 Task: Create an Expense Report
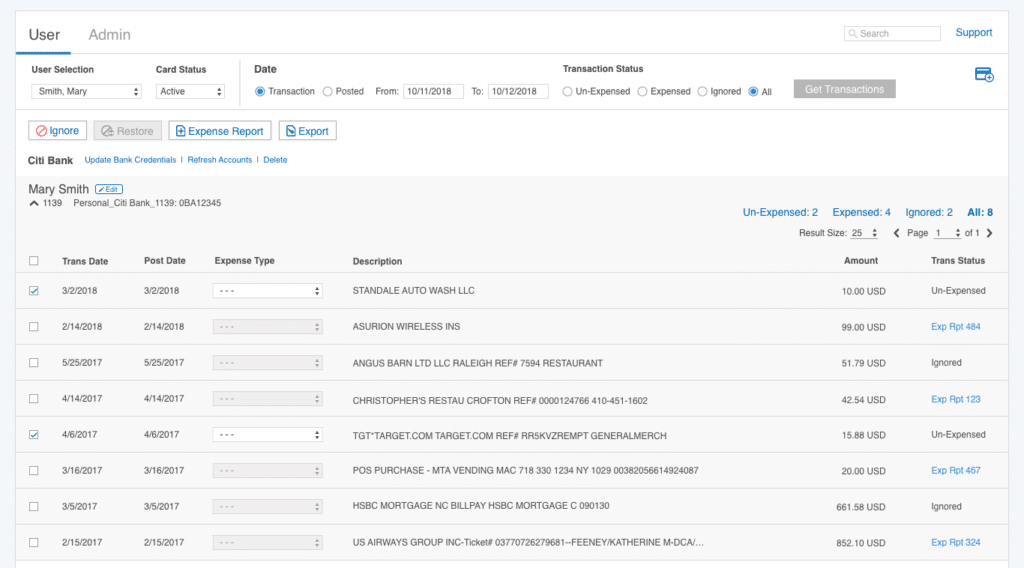pos(219,131)
